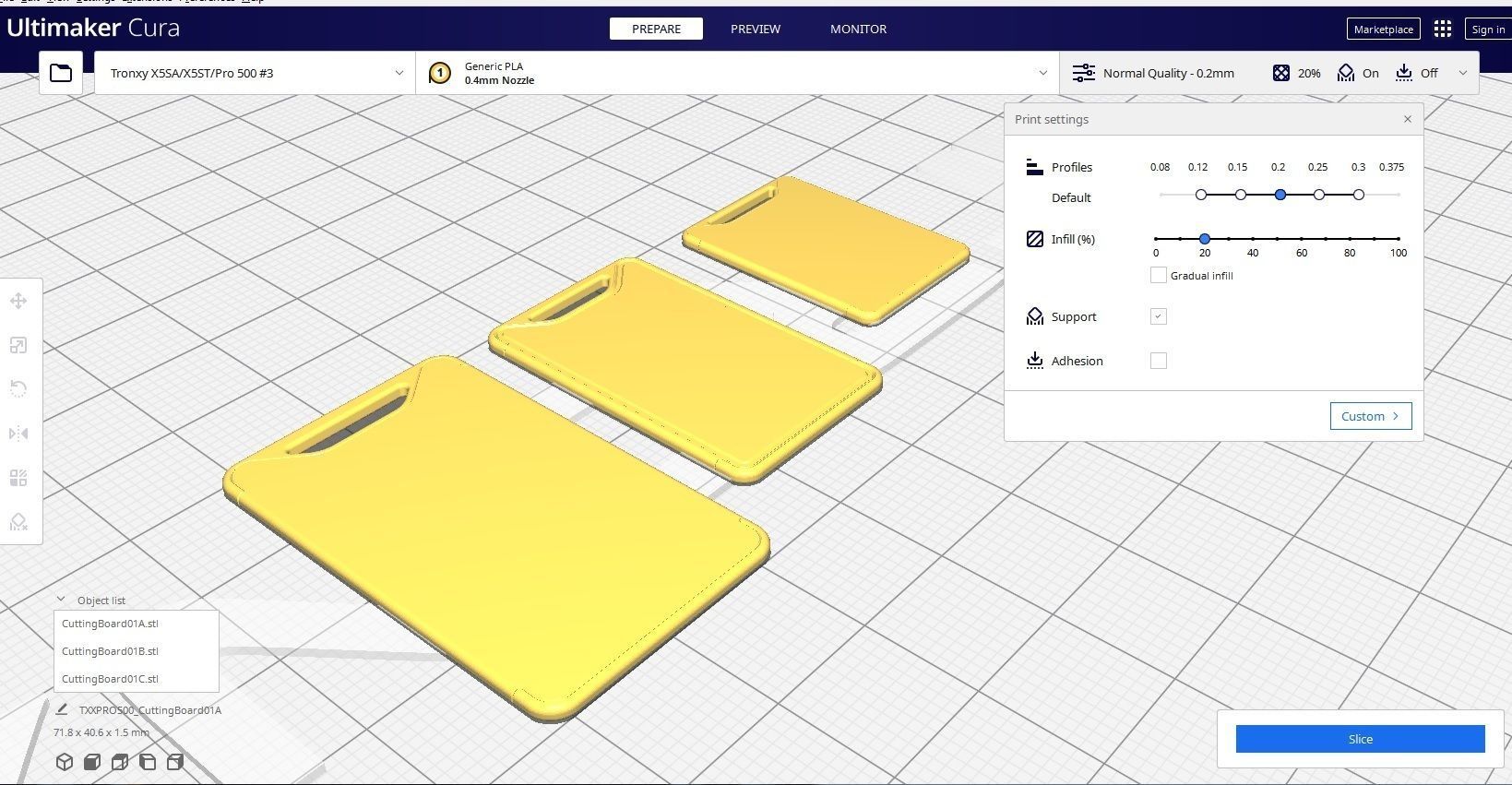Select the Rotate tool in sidebar

(x=18, y=388)
